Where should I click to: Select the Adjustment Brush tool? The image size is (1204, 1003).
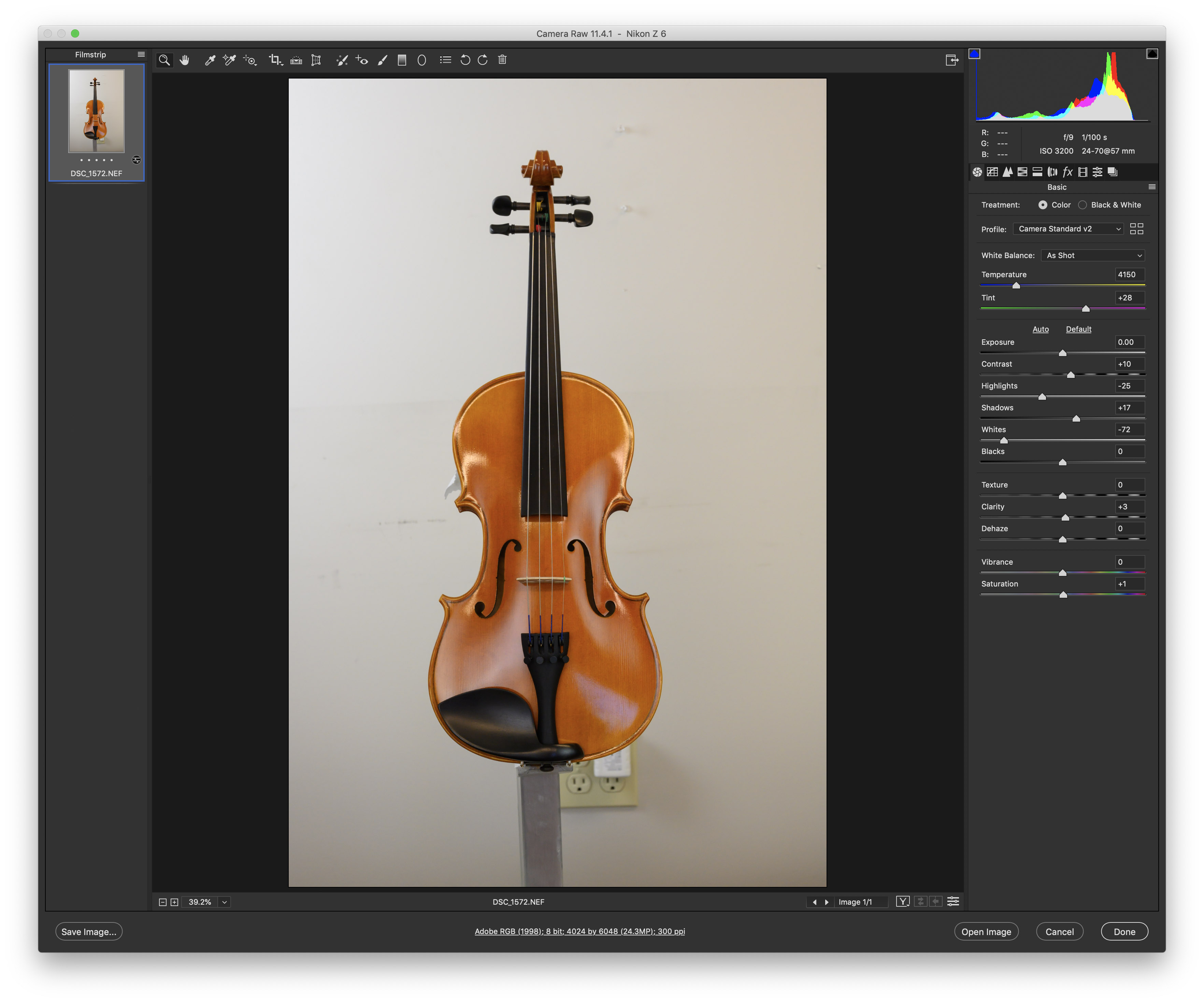tap(383, 60)
